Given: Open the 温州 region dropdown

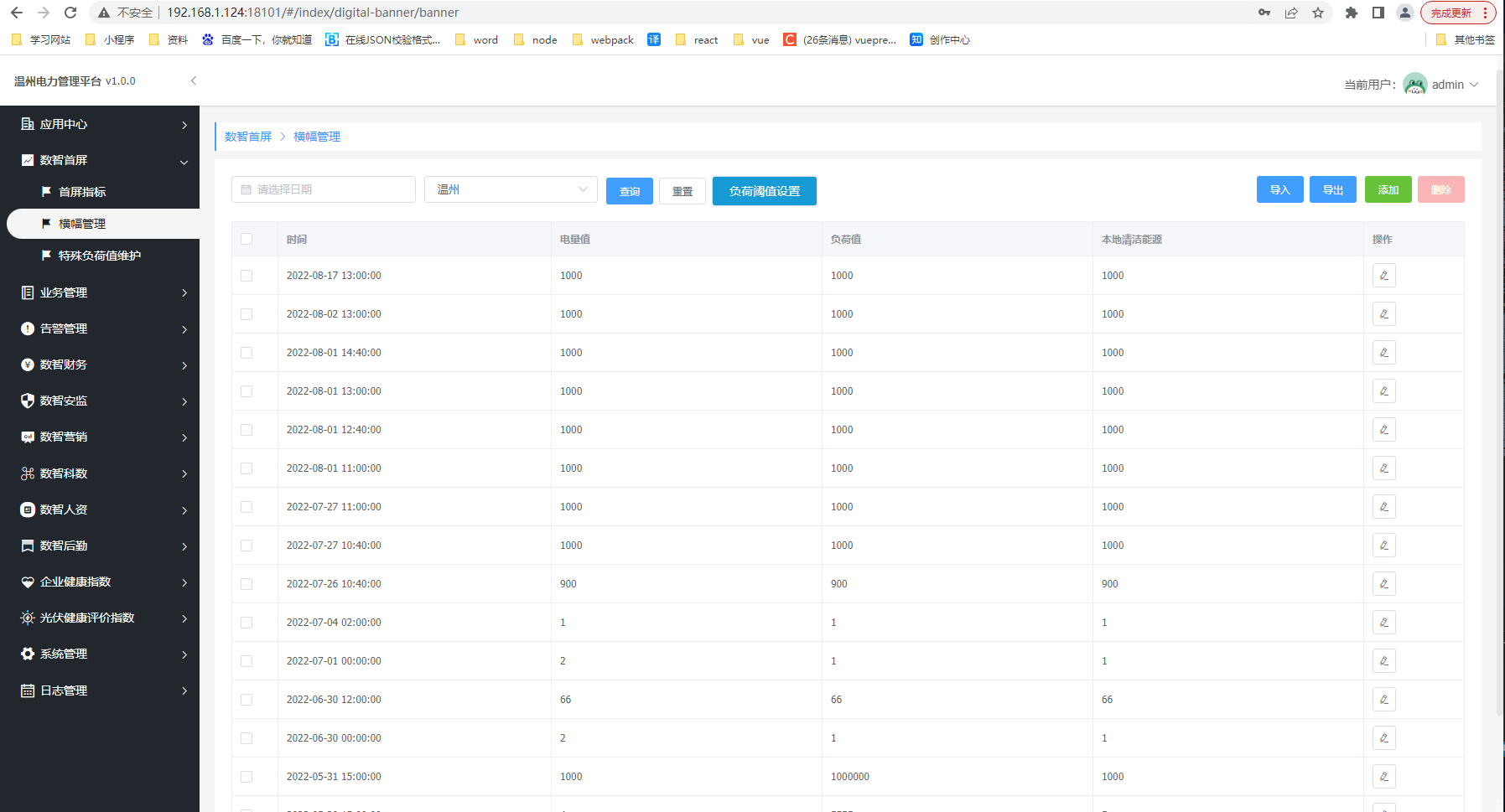Looking at the screenshot, I should click(x=511, y=189).
